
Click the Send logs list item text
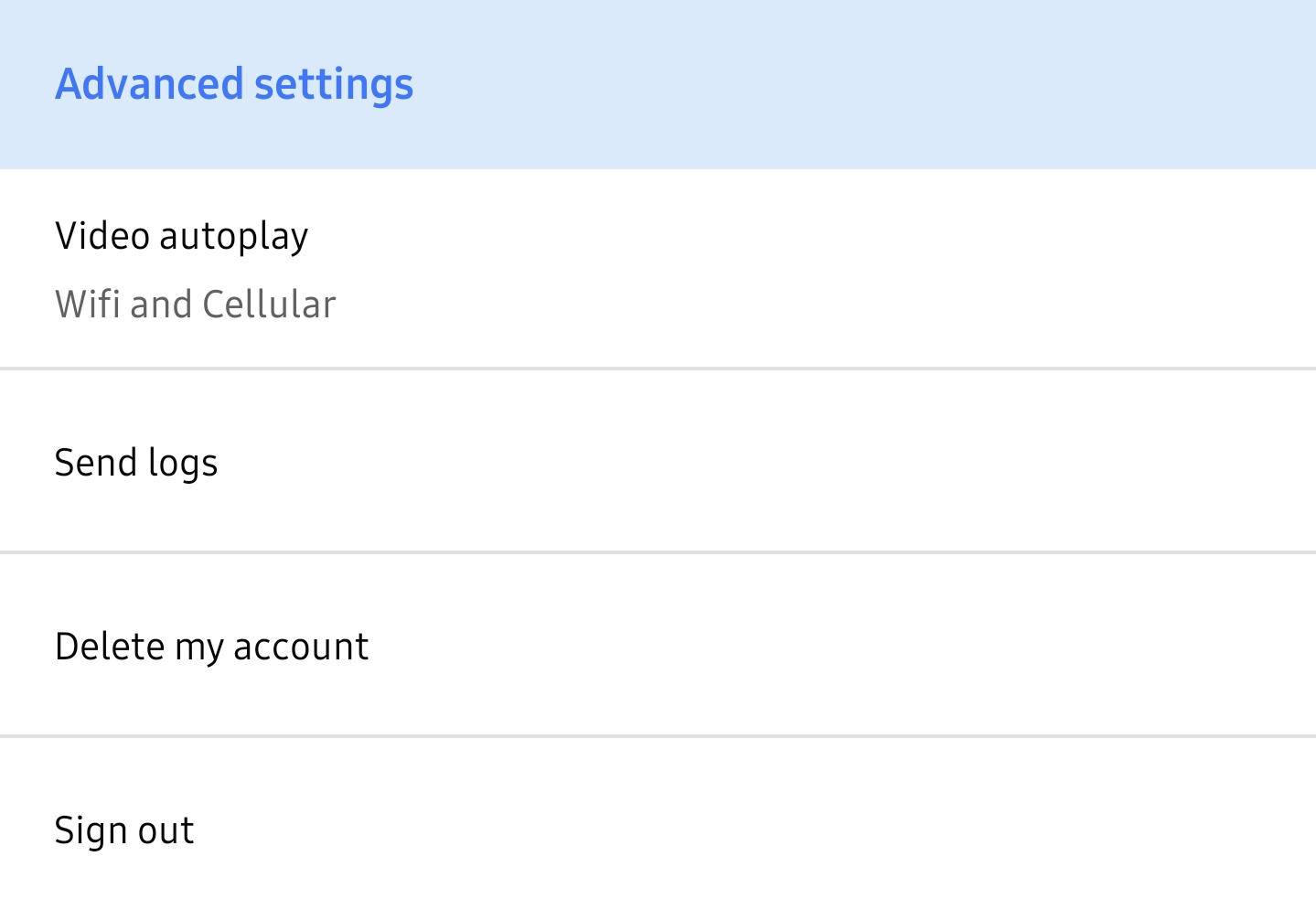pyautogui.click(x=136, y=464)
